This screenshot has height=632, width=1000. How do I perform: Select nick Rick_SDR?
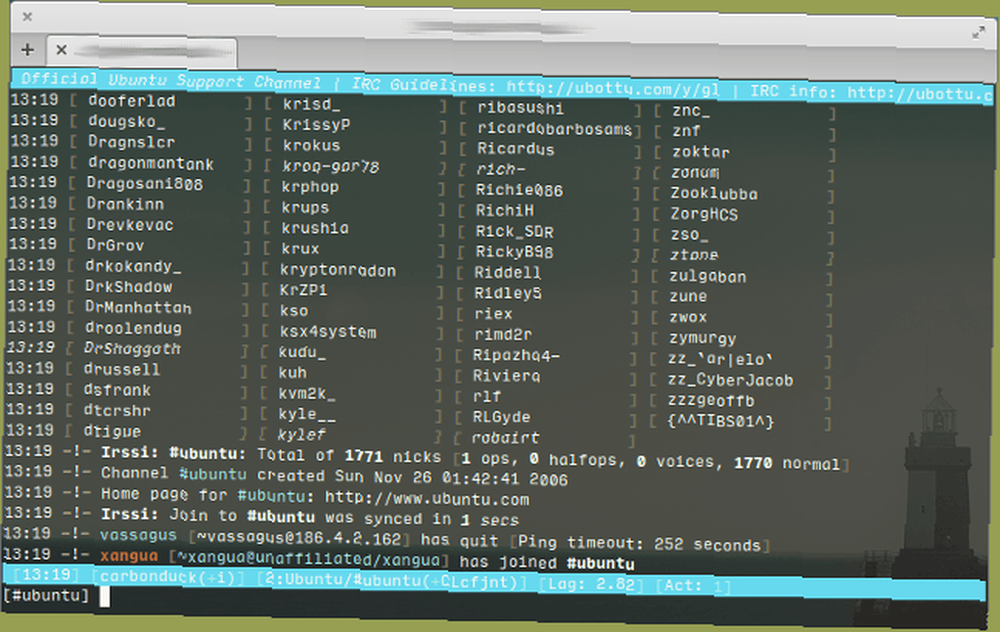515,231
